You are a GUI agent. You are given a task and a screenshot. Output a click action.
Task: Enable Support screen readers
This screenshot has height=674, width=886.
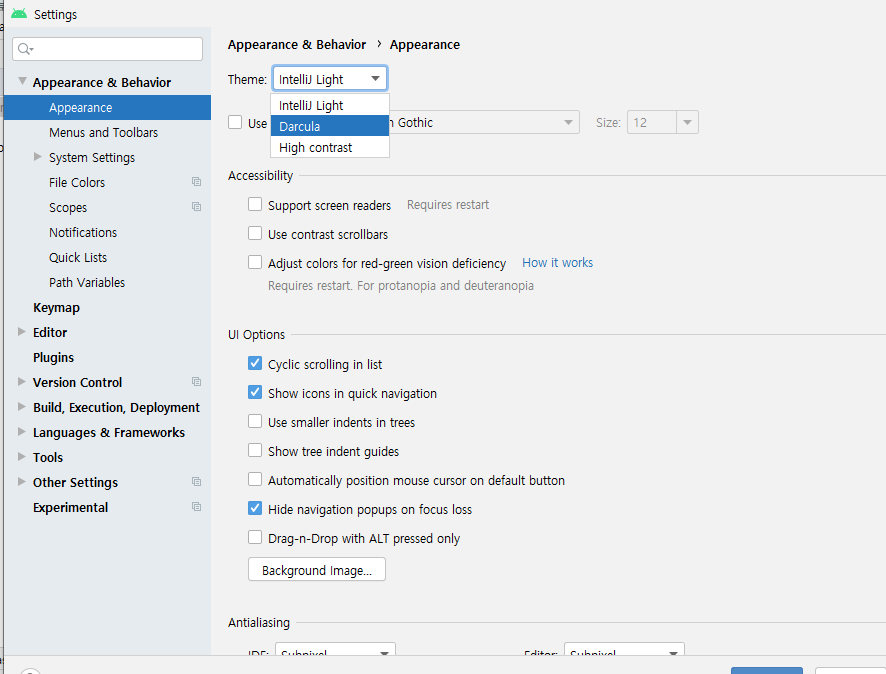(x=255, y=205)
